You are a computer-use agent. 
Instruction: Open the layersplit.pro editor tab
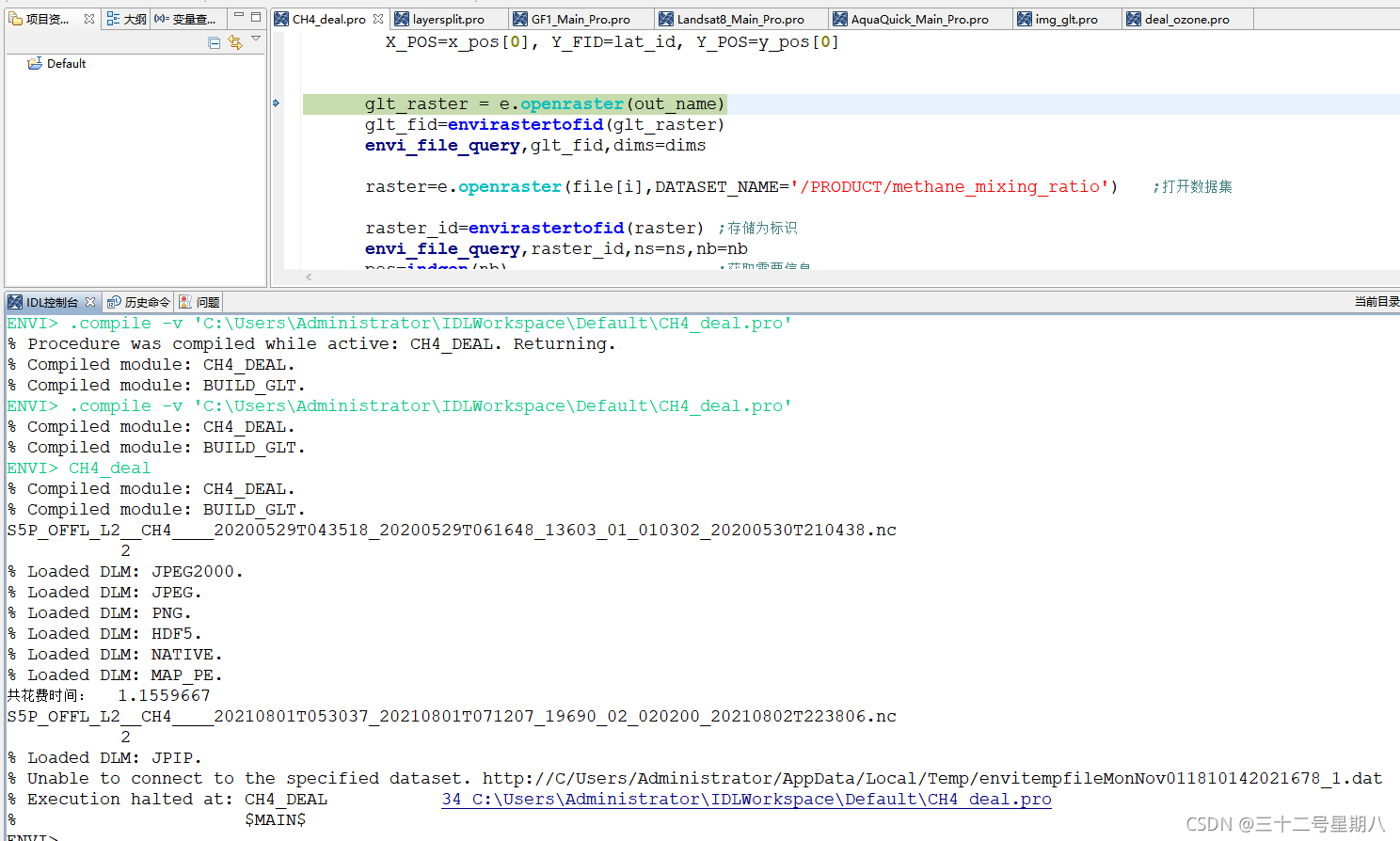(x=449, y=19)
